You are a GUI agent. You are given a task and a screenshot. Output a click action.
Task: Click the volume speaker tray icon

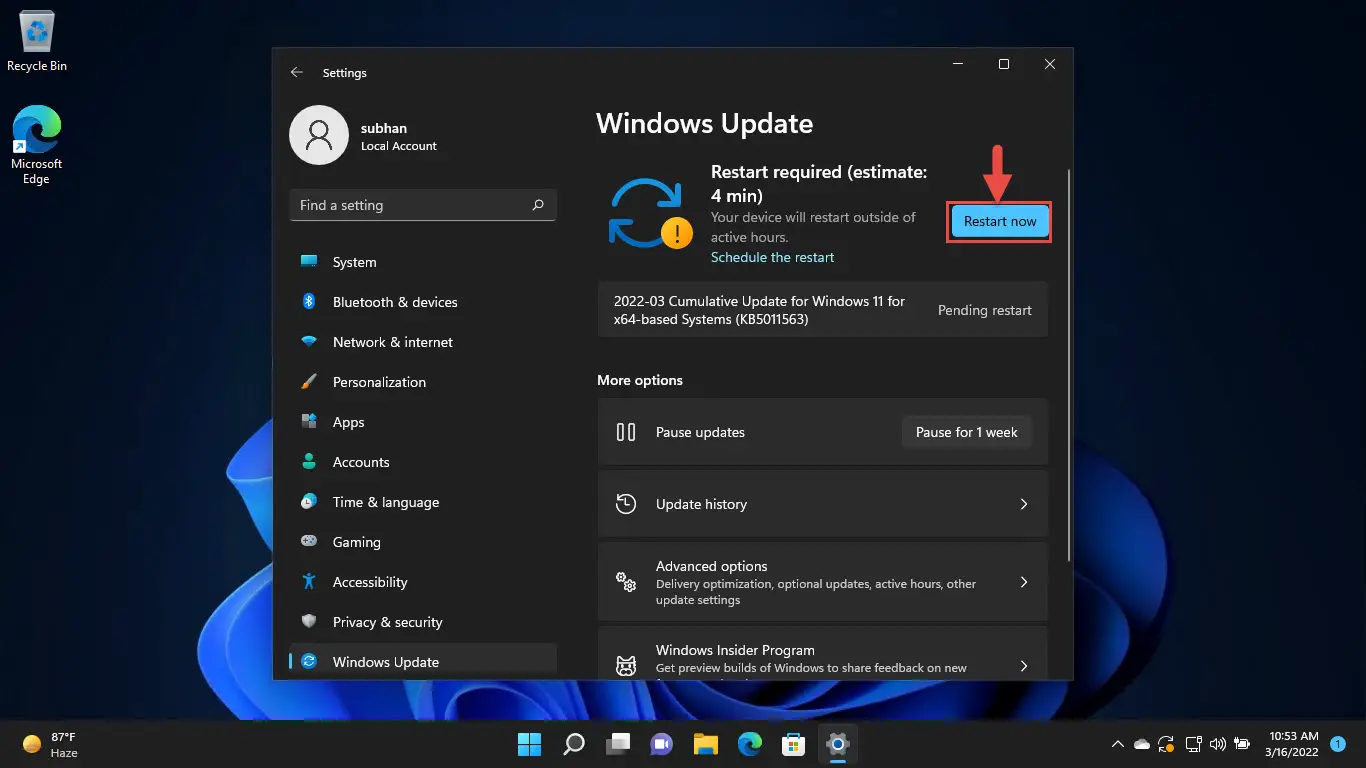1217,744
